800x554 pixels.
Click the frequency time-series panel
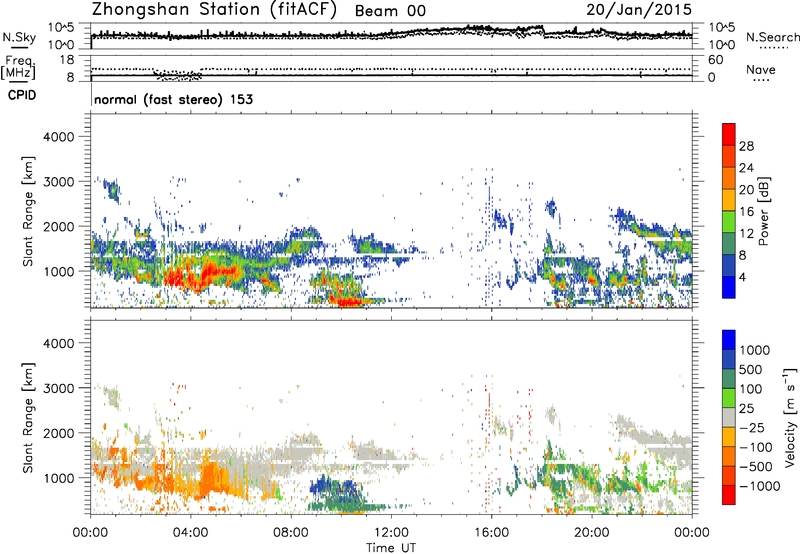[391, 68]
